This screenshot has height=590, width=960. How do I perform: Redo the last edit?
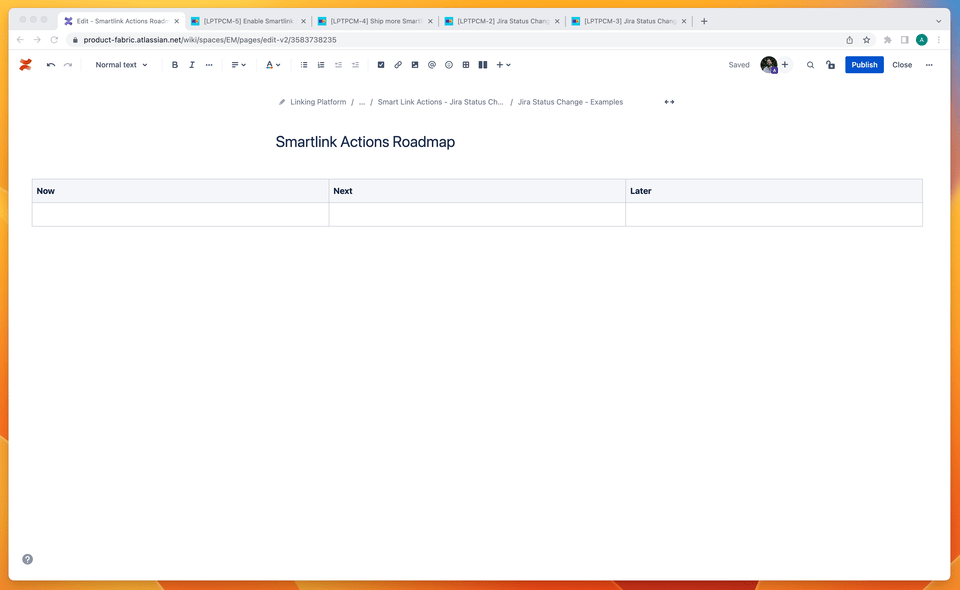pos(68,65)
